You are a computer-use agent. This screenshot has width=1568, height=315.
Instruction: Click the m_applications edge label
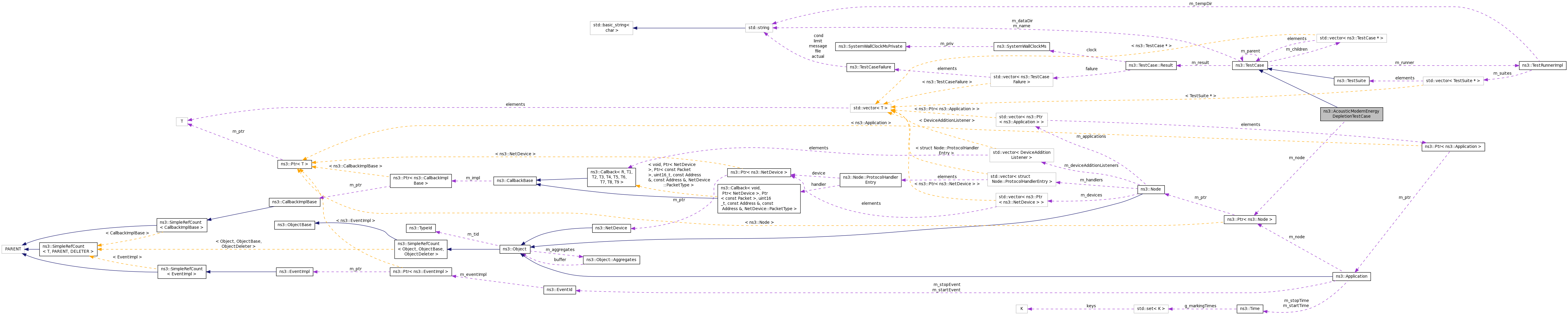click(x=1091, y=137)
